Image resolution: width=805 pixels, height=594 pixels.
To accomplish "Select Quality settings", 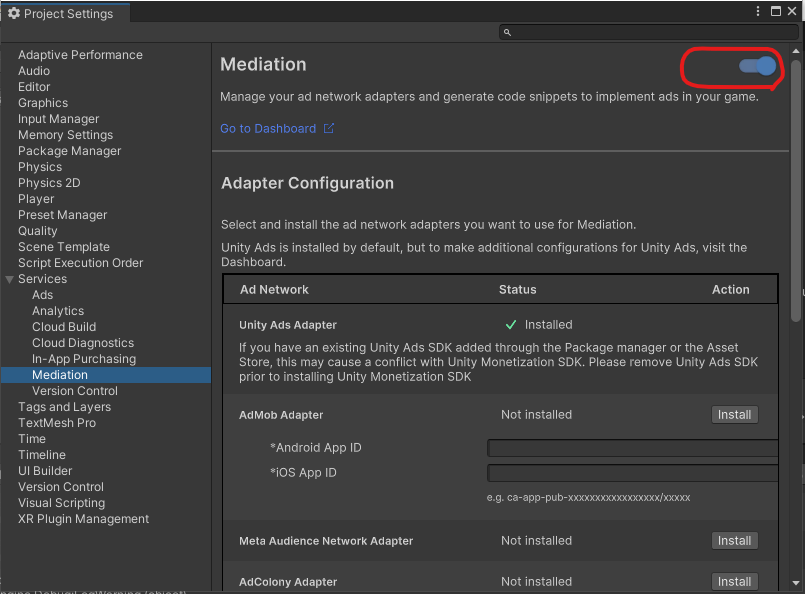I will coord(38,231).
